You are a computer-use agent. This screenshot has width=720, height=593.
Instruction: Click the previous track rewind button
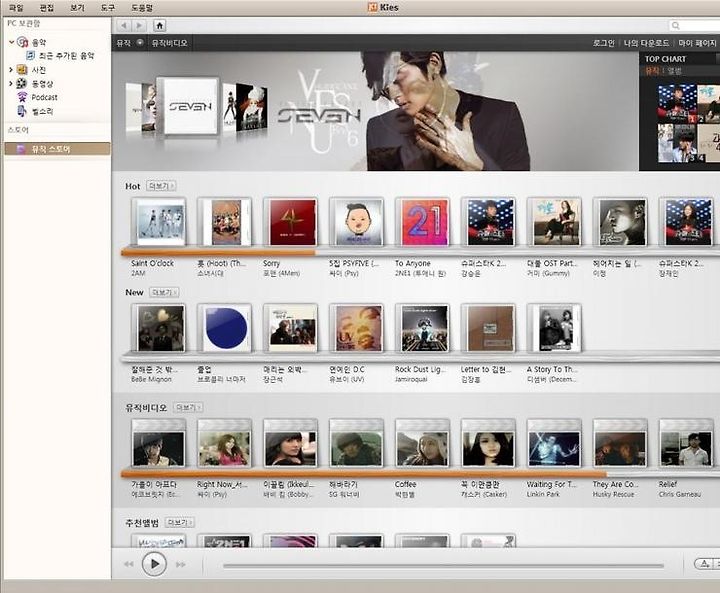coord(129,564)
